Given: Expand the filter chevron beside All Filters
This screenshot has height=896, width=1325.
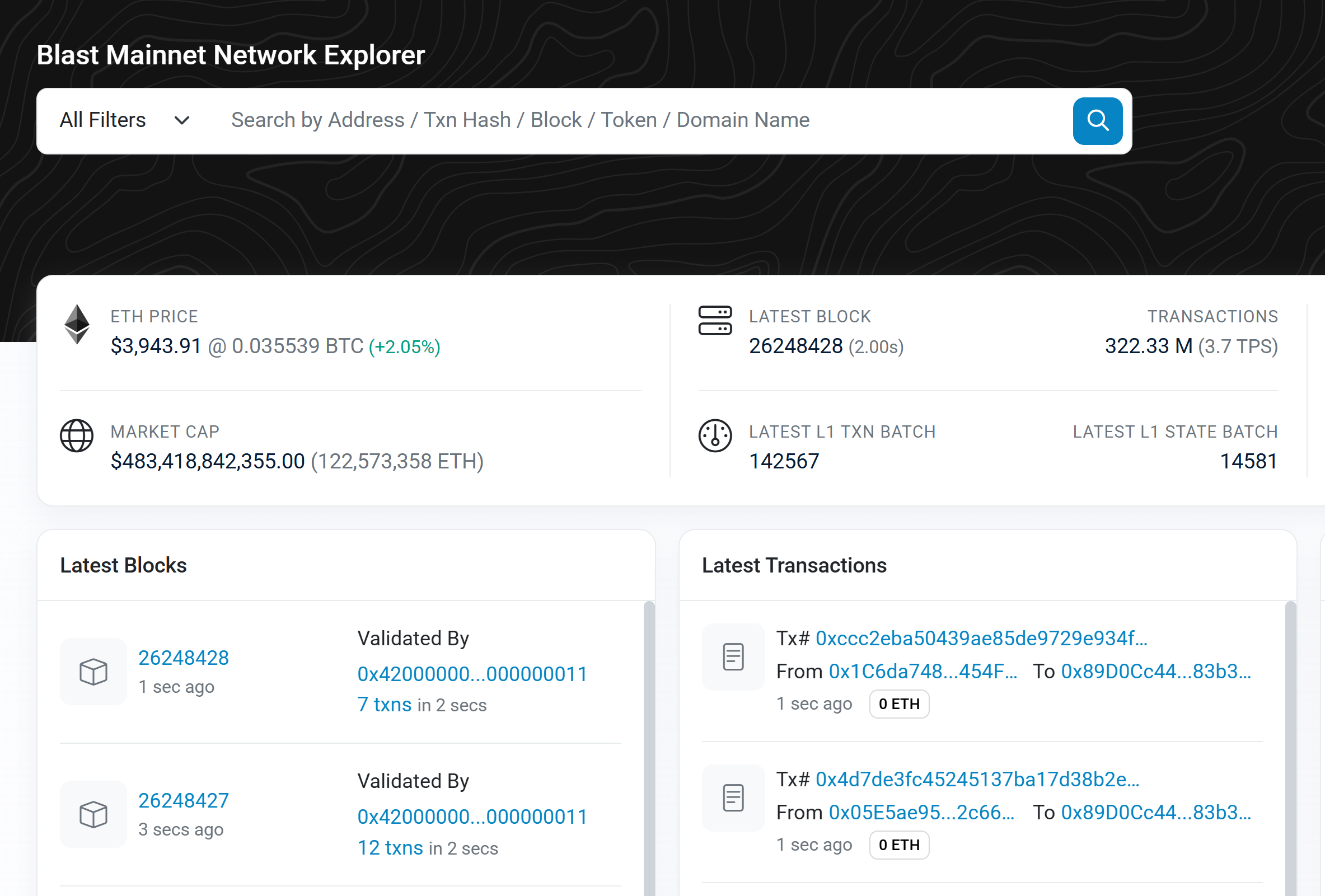Looking at the screenshot, I should pyautogui.click(x=181, y=121).
